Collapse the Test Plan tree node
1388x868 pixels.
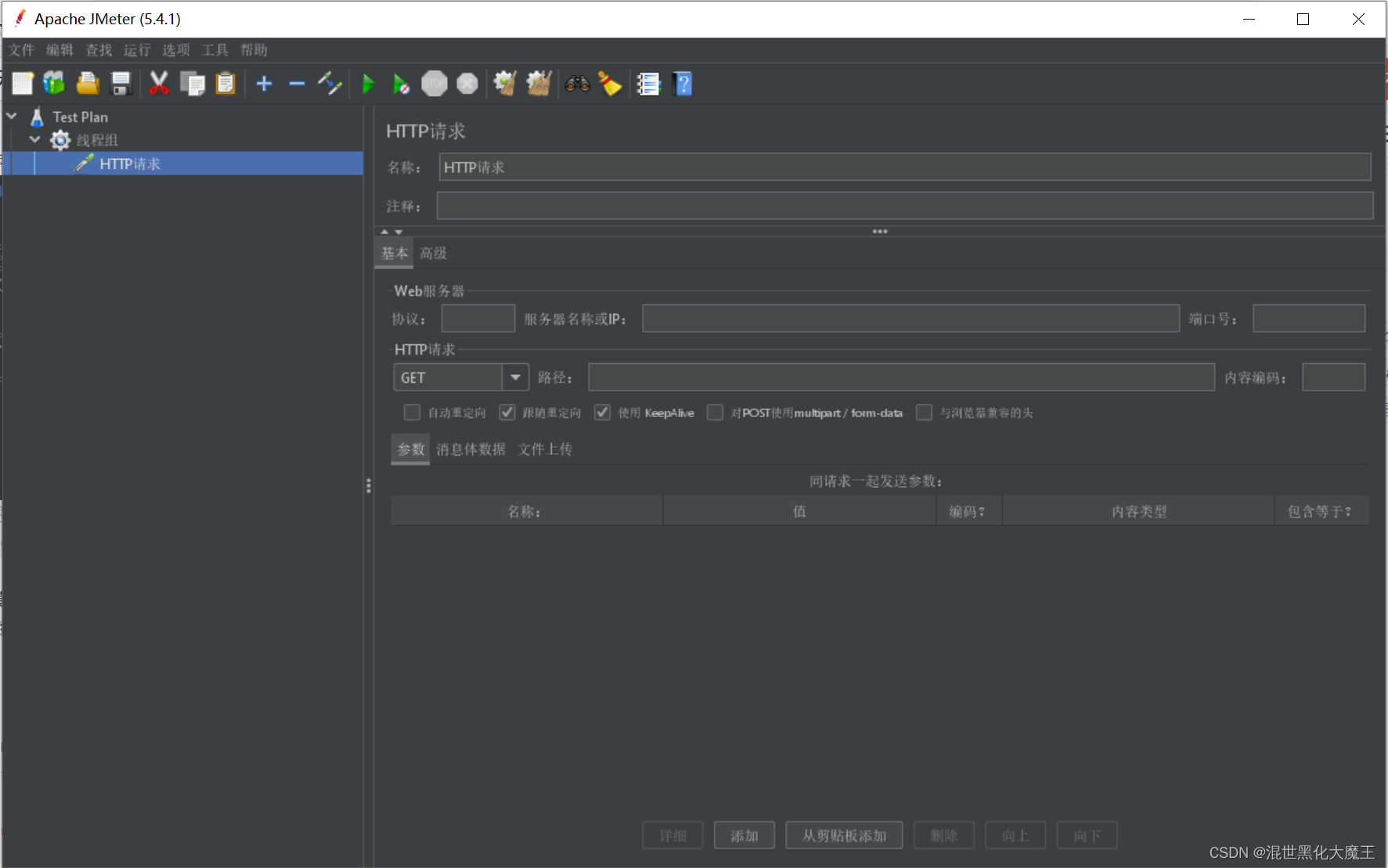click(x=12, y=116)
